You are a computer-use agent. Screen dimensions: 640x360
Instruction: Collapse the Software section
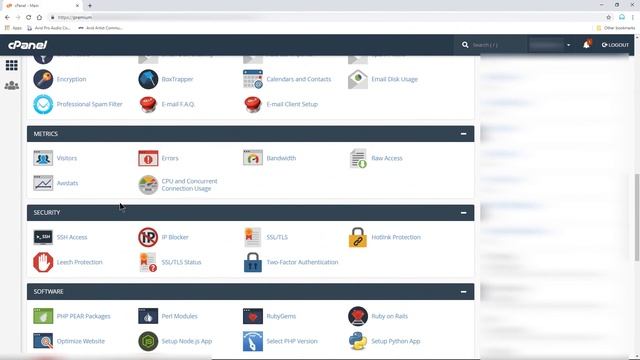pyautogui.click(x=463, y=292)
